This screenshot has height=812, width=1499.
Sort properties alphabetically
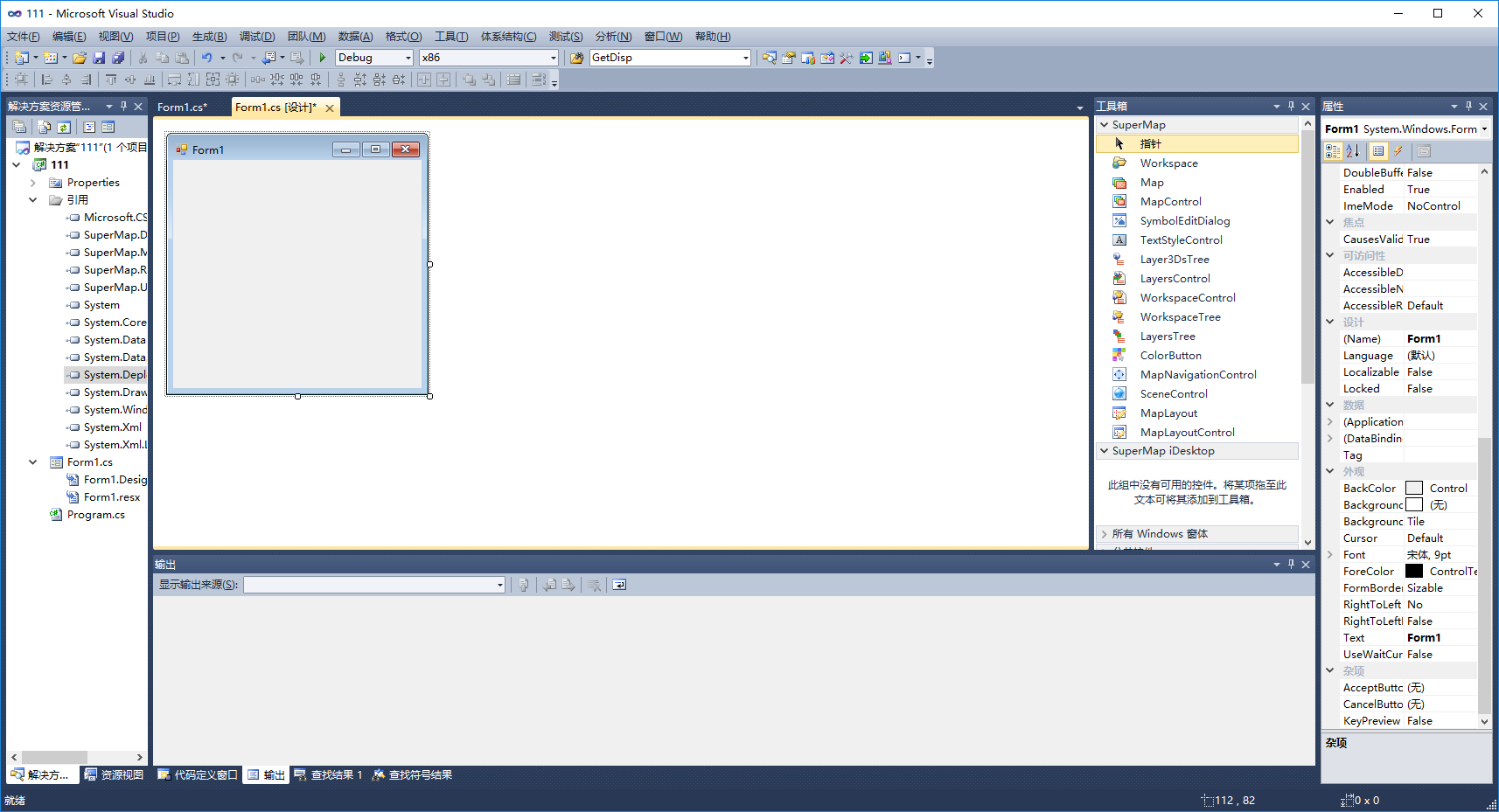click(x=1353, y=151)
